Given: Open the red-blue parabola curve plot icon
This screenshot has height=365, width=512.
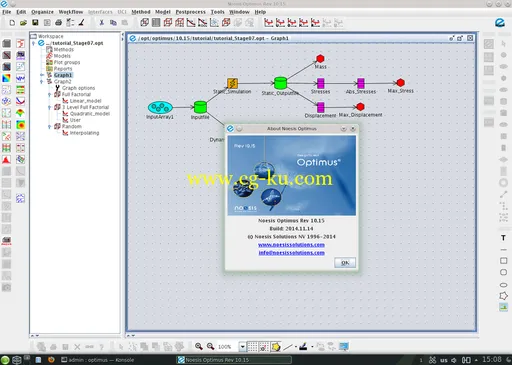Looking at the screenshot, I should coord(20,101).
